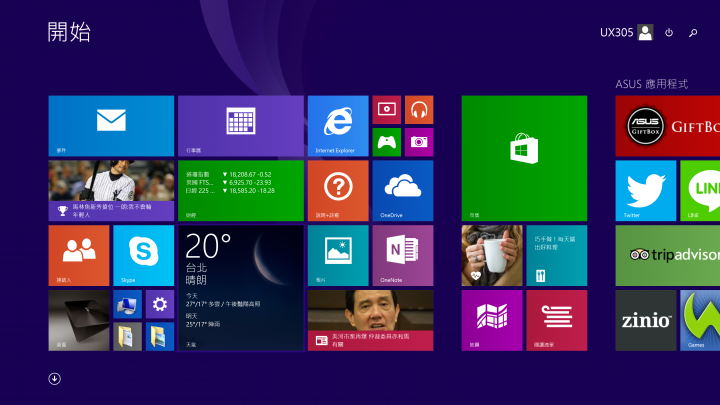The image size is (720, 405).
Task: Open the Sports baseball news tile
Action: coord(111,191)
